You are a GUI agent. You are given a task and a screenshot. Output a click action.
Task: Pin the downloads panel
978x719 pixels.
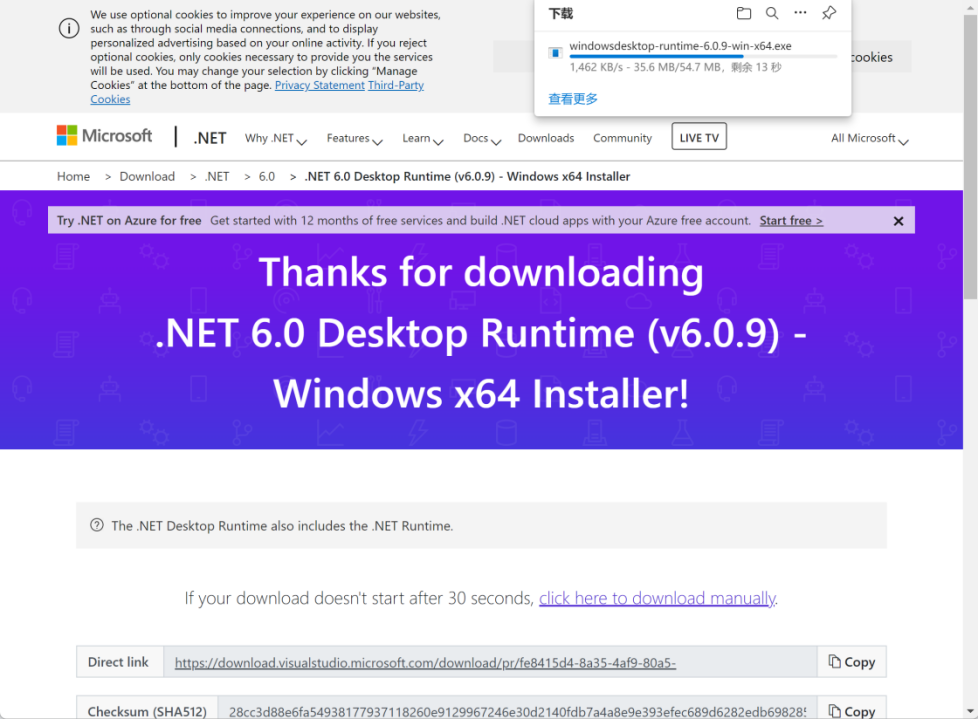[x=829, y=13]
